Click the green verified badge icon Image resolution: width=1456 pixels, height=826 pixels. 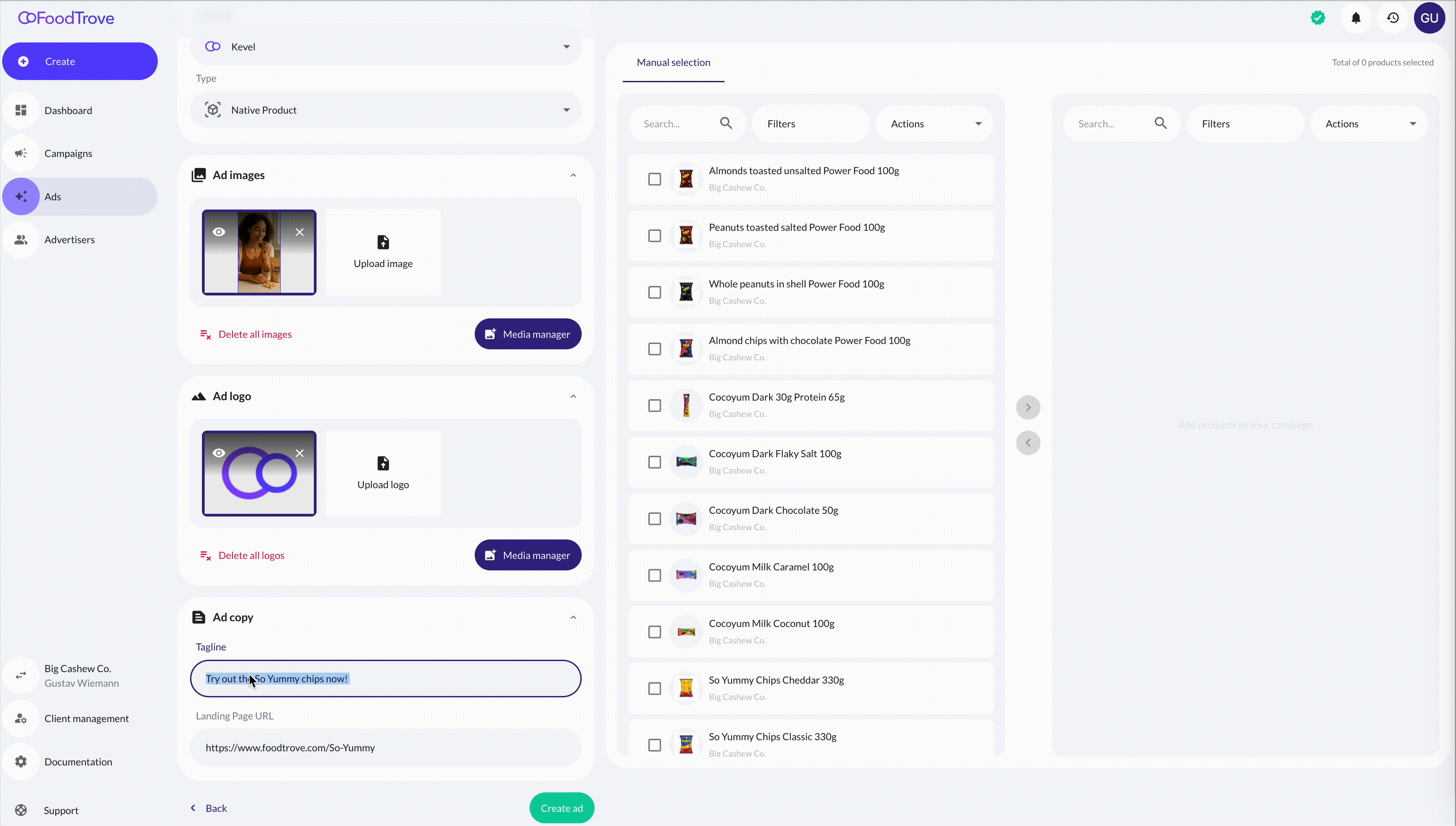click(1318, 18)
